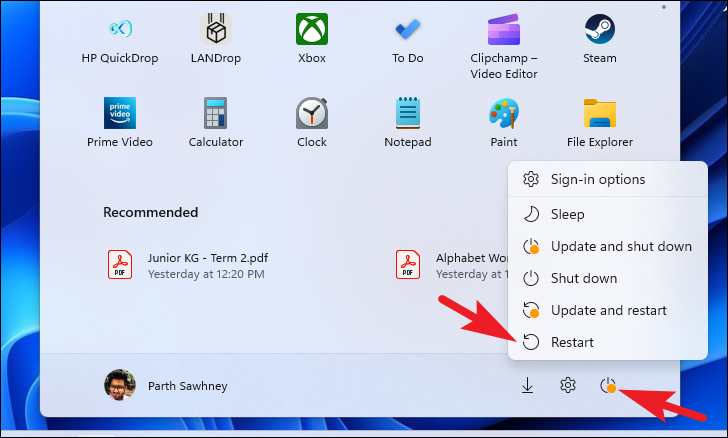Open the Alphabet PDF recommended file
This screenshot has width=728, height=438.
(451, 265)
